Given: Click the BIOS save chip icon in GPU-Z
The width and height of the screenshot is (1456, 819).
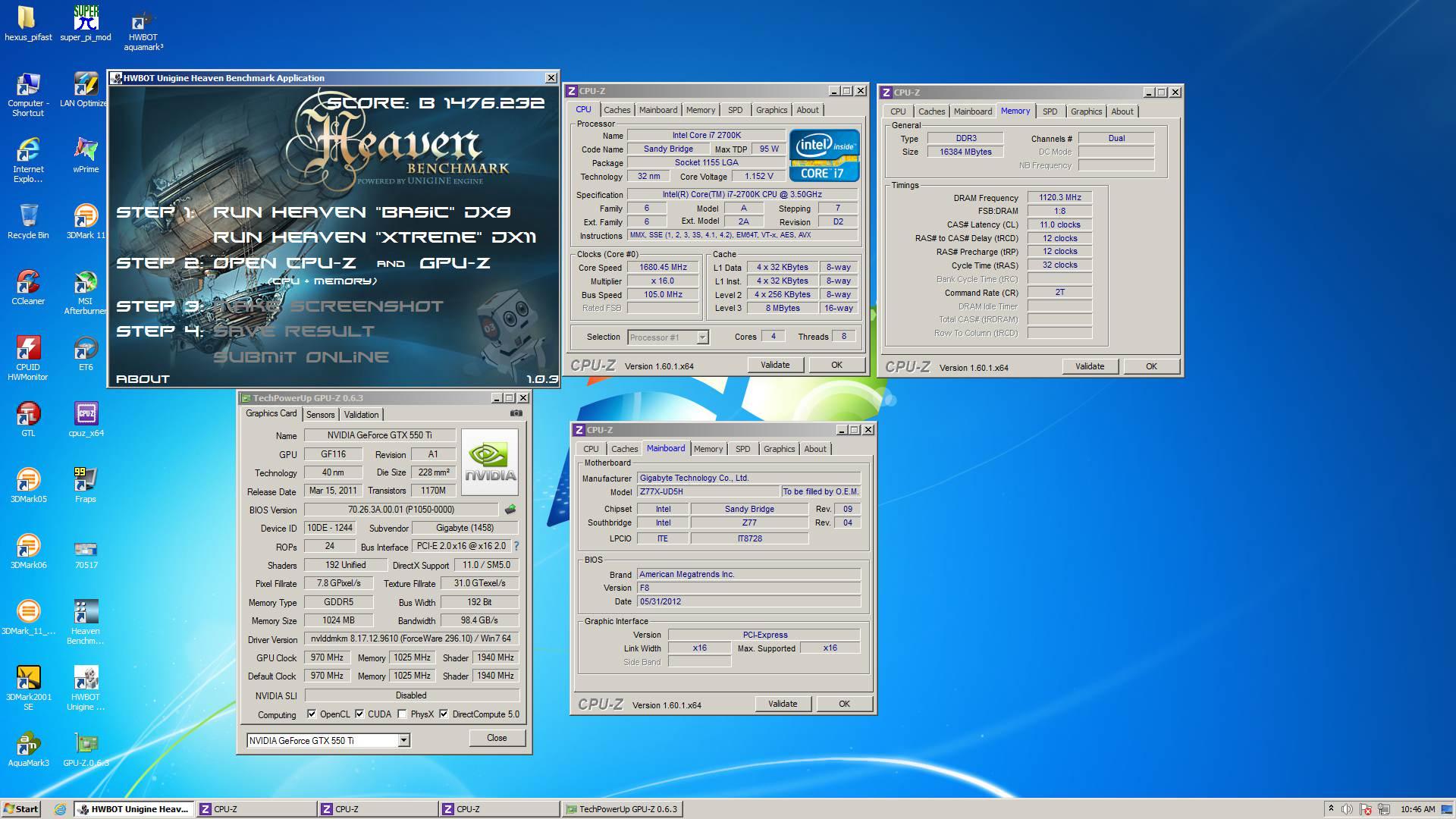Looking at the screenshot, I should tap(510, 510).
